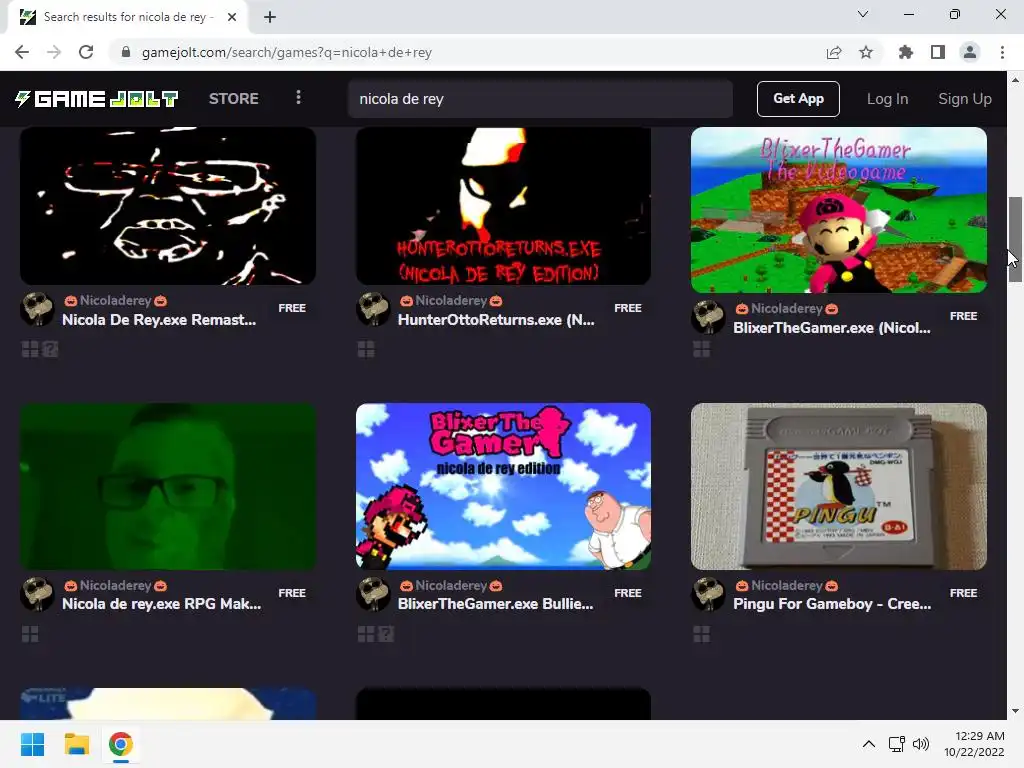Click avatar beside Nicola De Rey.exe Remast...
The image size is (1024, 768).
pos(37,309)
